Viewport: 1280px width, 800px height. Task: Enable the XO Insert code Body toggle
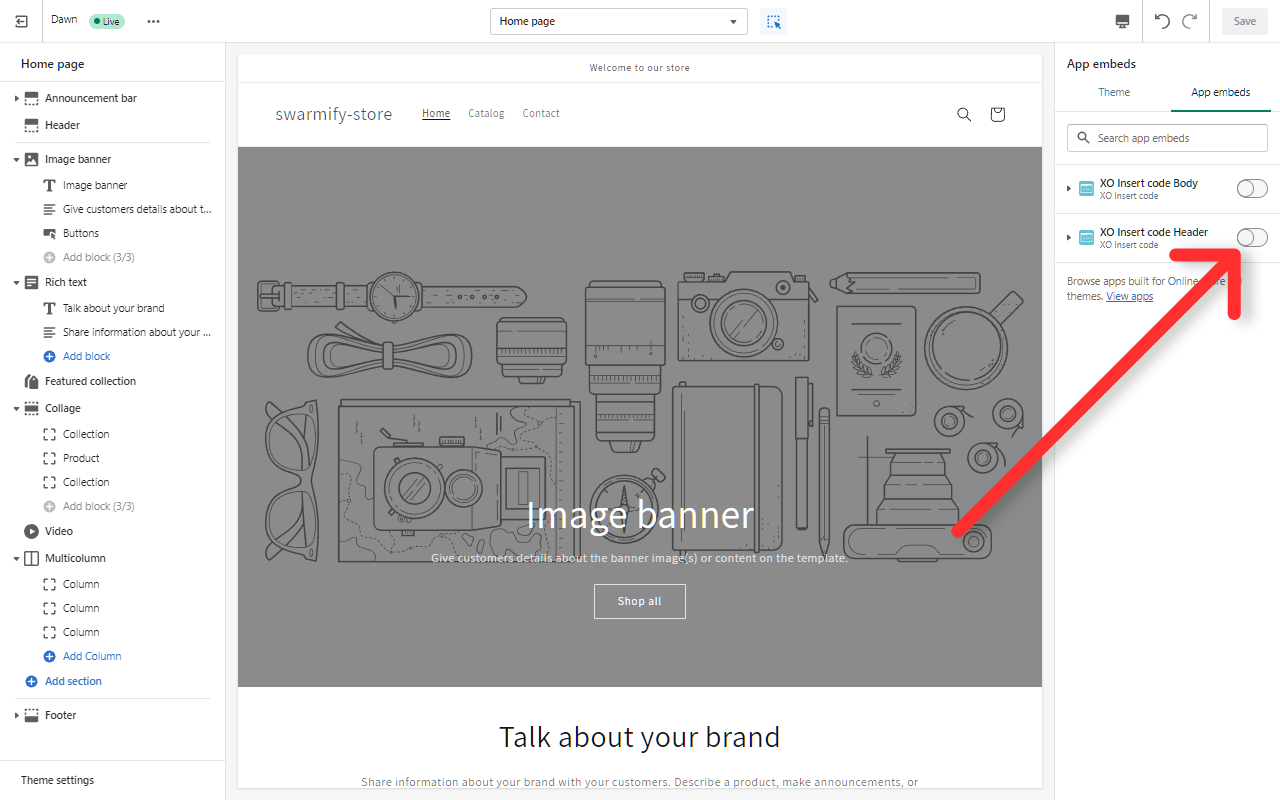(x=1252, y=188)
